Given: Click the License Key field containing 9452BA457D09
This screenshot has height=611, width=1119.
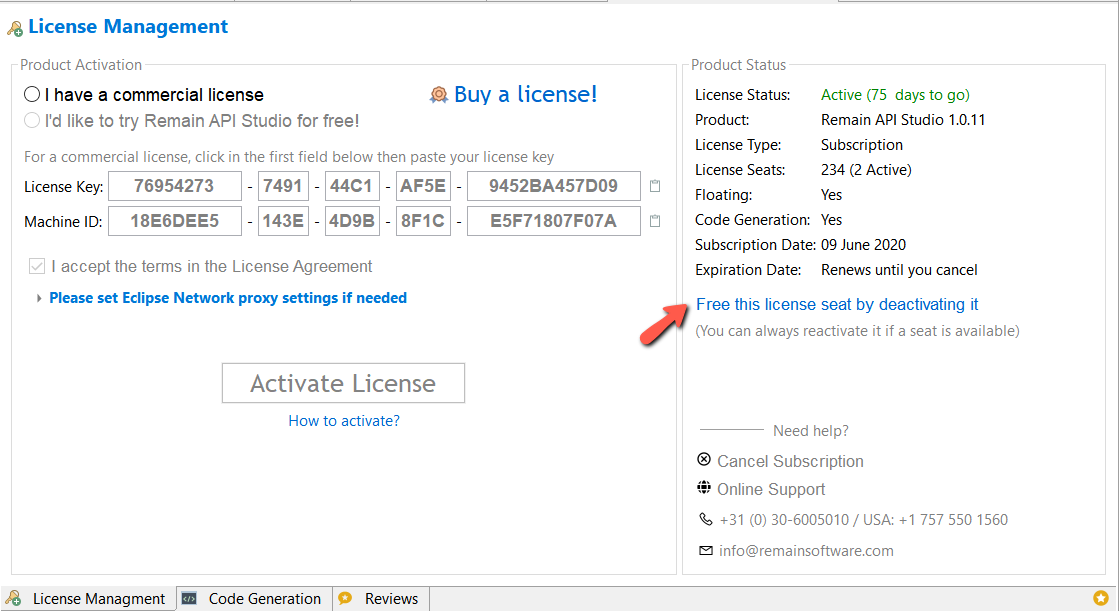Looking at the screenshot, I should coord(554,186).
